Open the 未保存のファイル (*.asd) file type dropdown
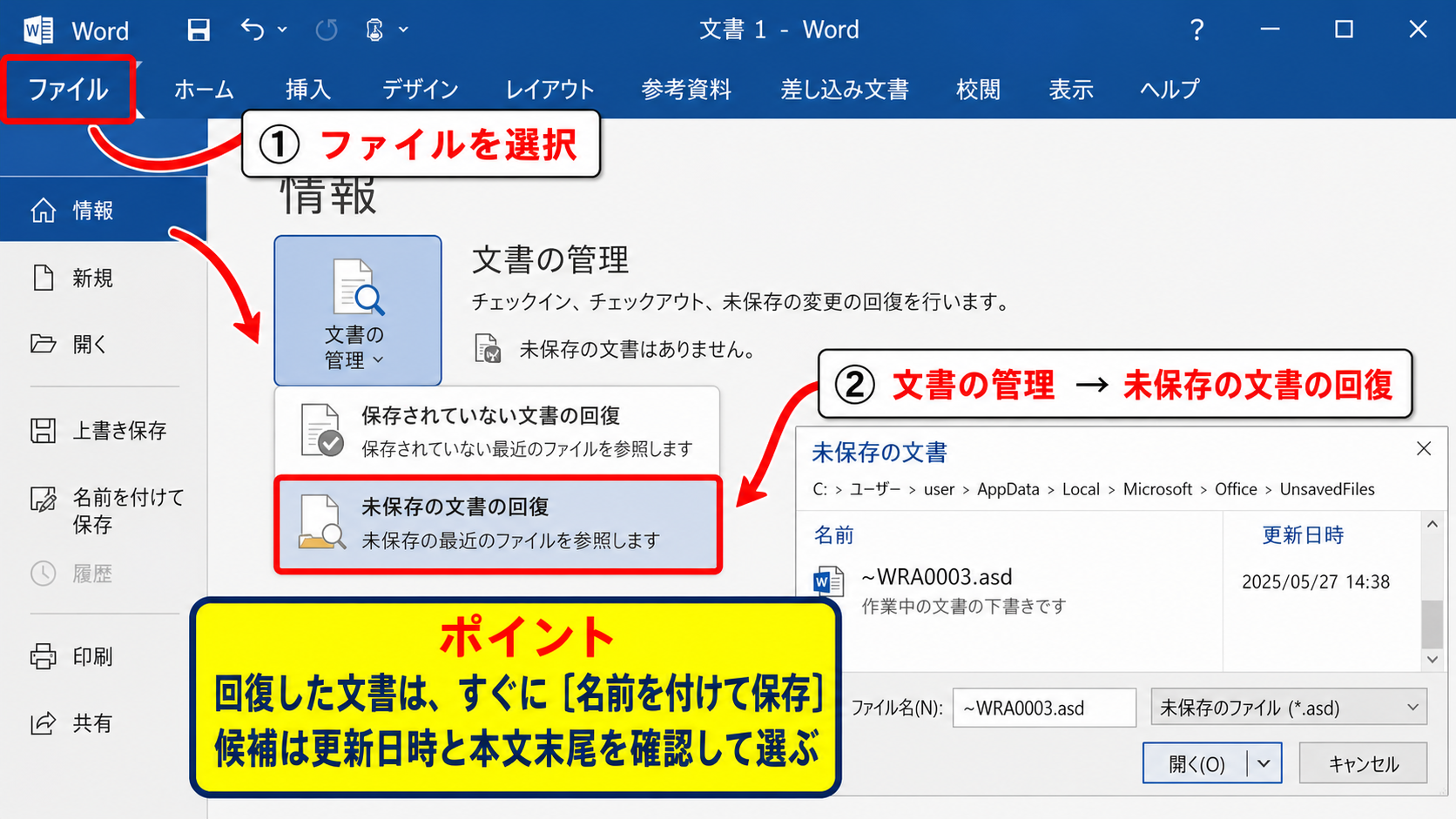Viewport: 1456px width, 819px height. tap(1289, 708)
